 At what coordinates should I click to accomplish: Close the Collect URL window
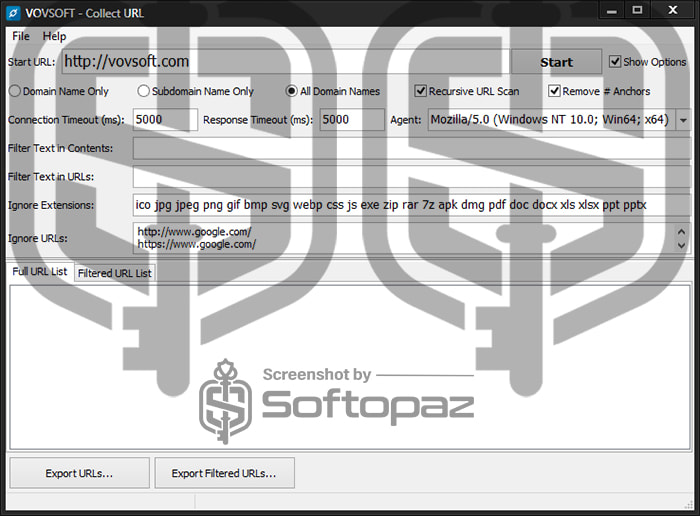tap(673, 11)
